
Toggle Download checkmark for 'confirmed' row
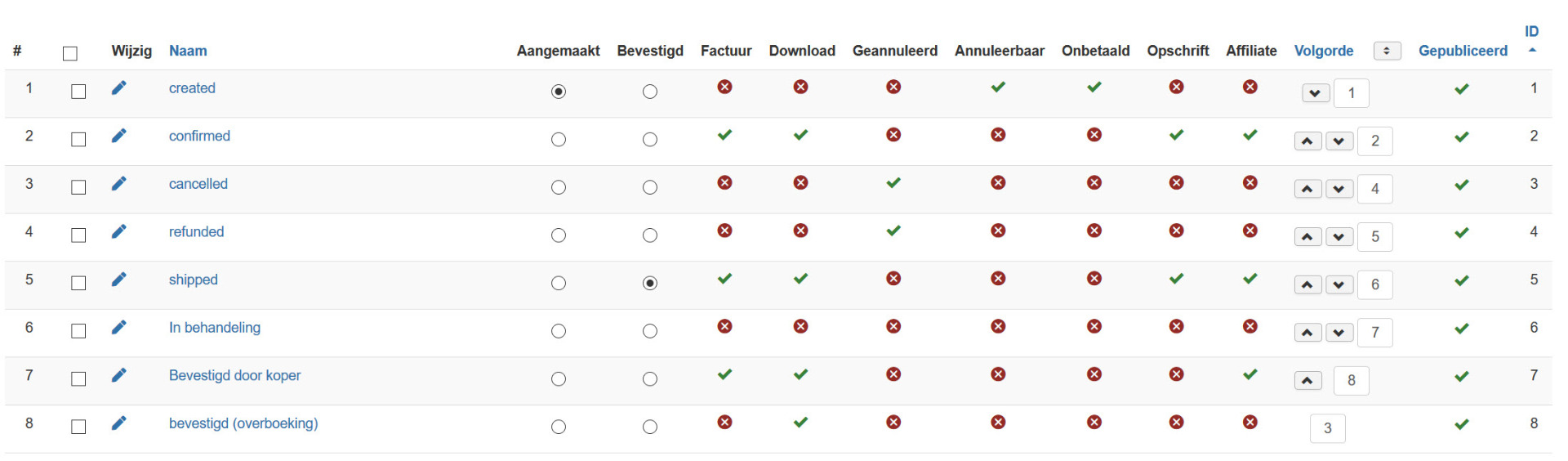801,135
